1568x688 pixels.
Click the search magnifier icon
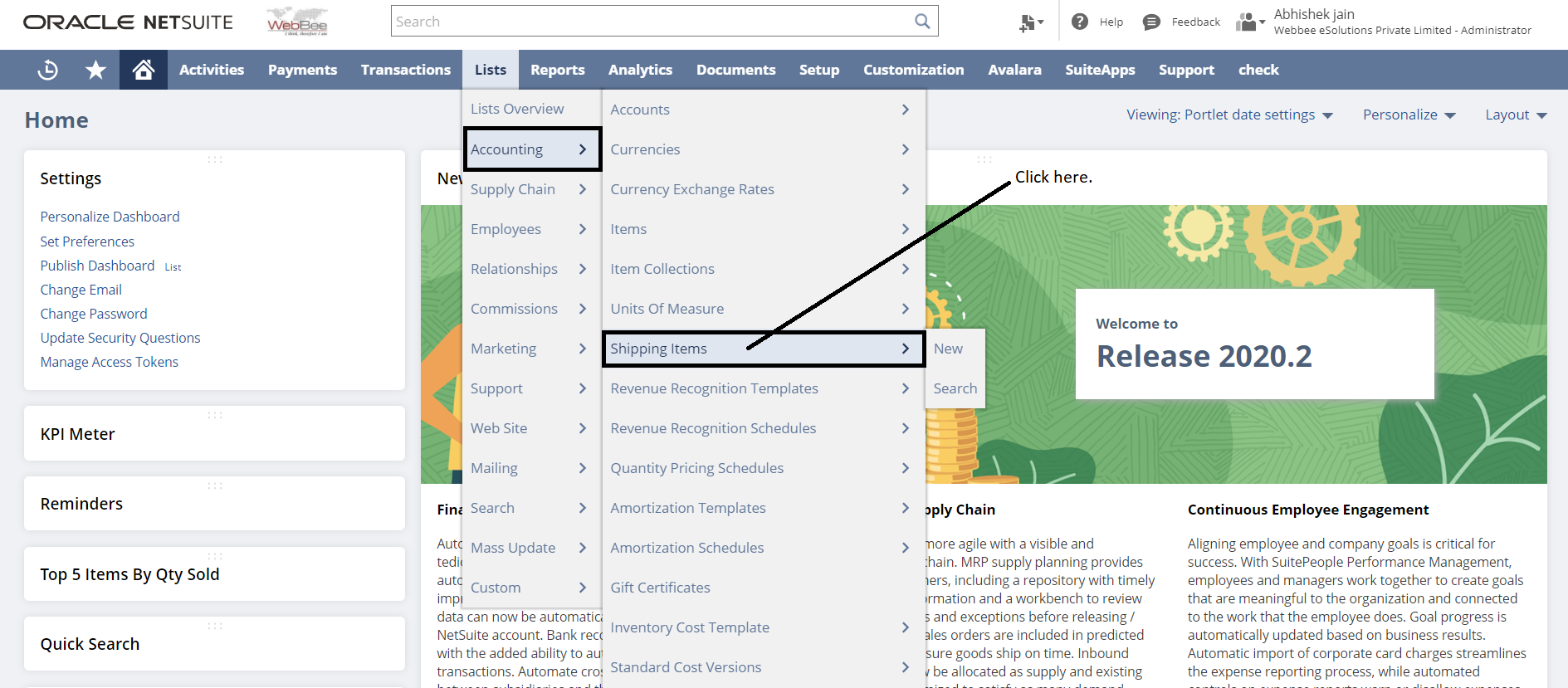(x=922, y=21)
